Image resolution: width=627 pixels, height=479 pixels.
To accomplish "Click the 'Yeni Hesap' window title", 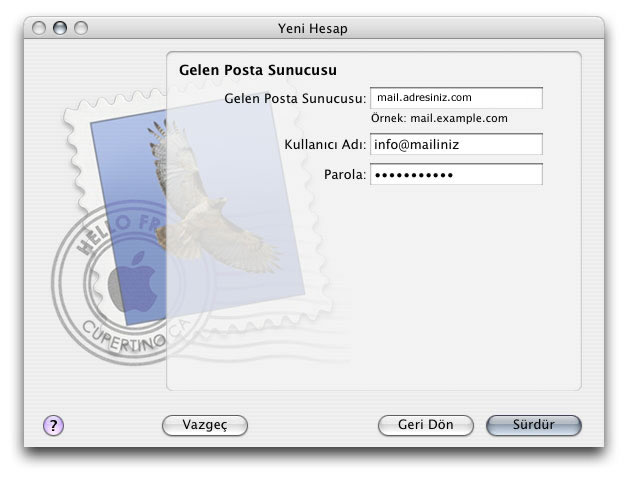I will tap(313, 28).
